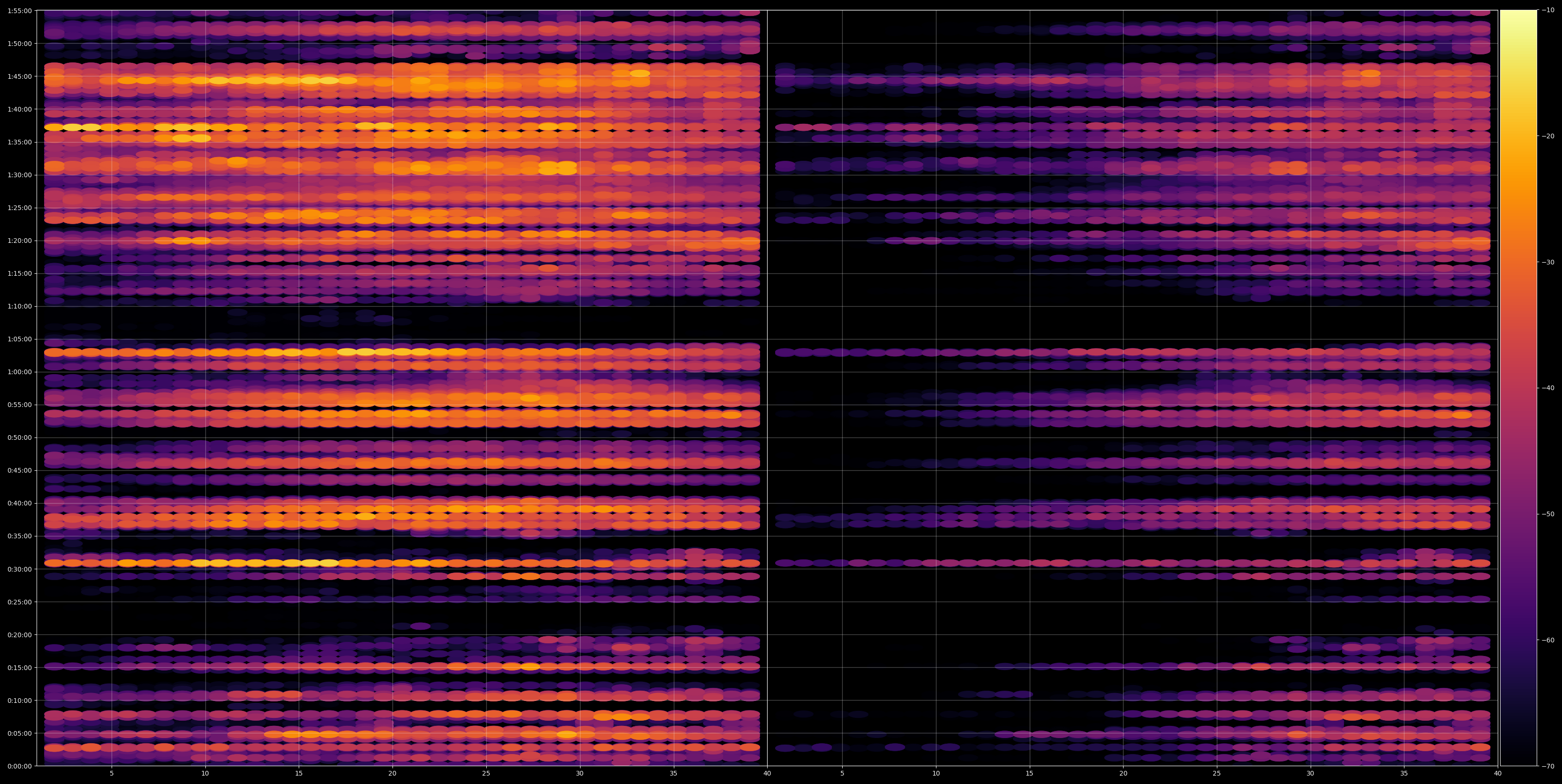Click the −10 colorbar scale label
Image resolution: width=1562 pixels, height=784 pixels.
[x=1548, y=10]
